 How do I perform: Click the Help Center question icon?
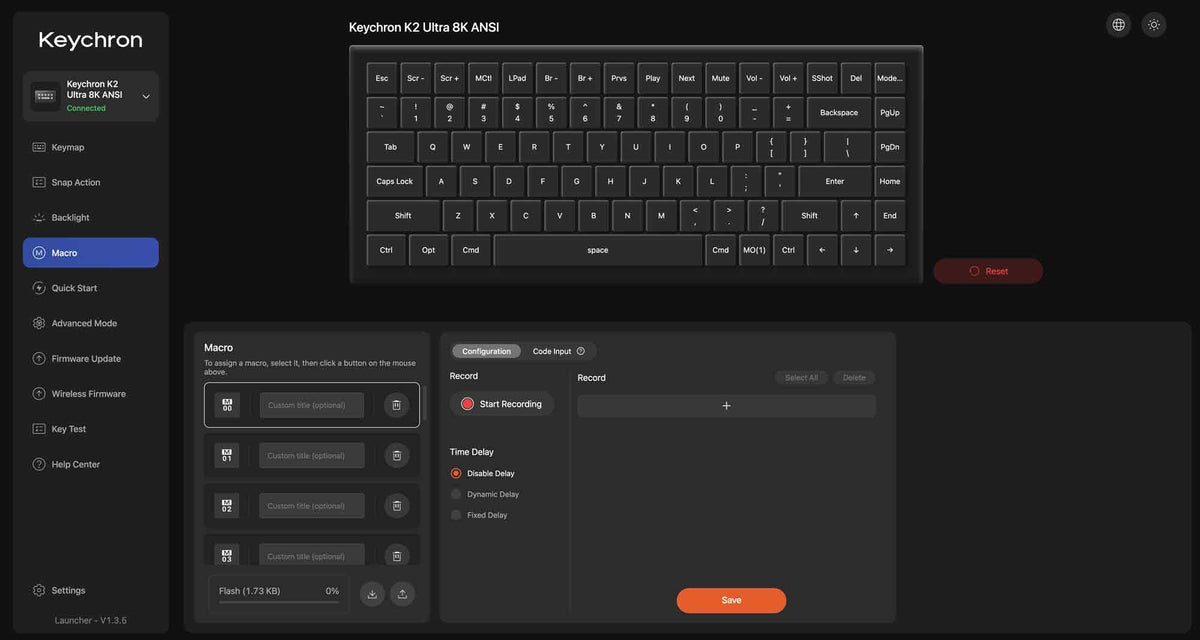click(39, 464)
